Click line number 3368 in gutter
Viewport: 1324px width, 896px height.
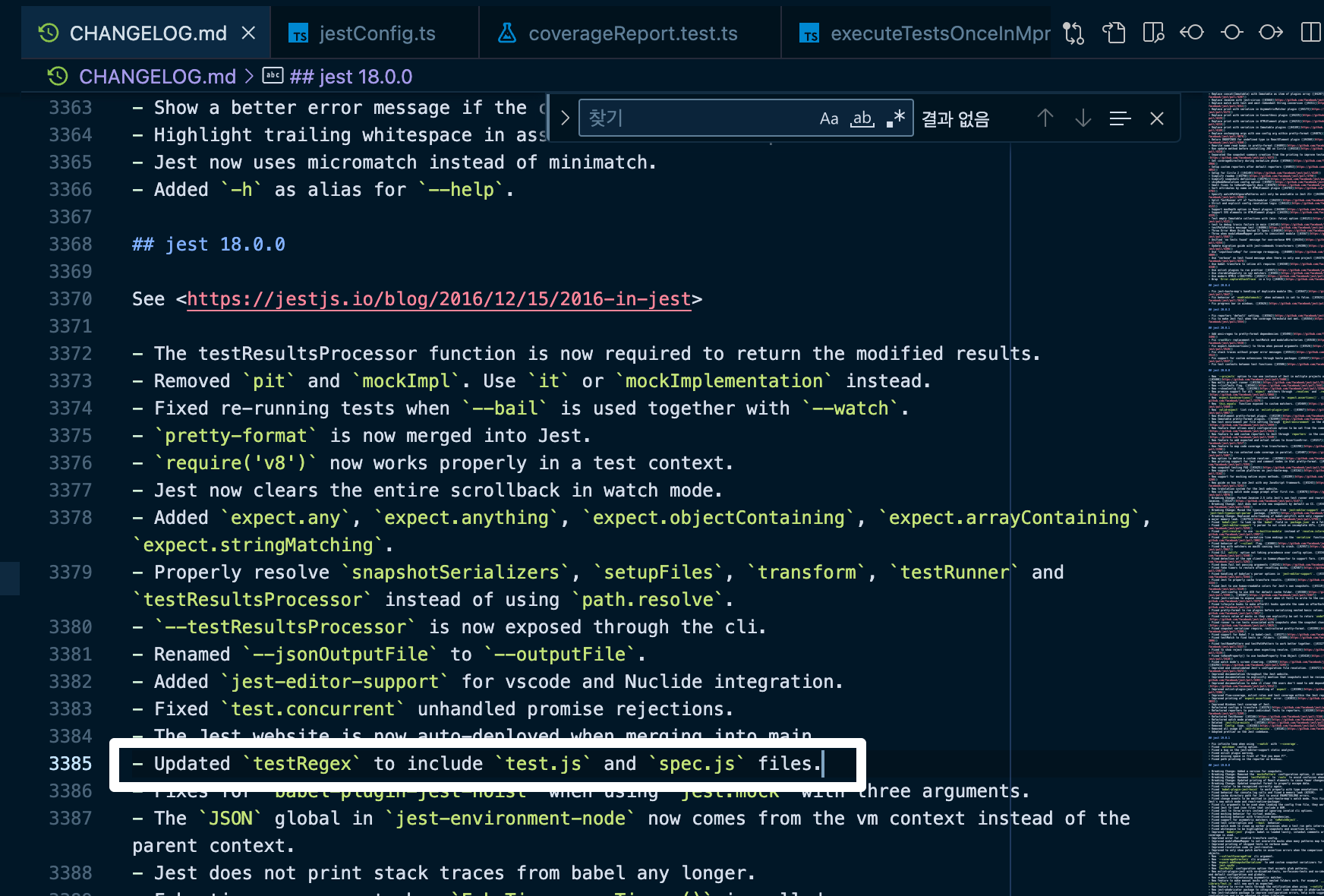tap(71, 245)
